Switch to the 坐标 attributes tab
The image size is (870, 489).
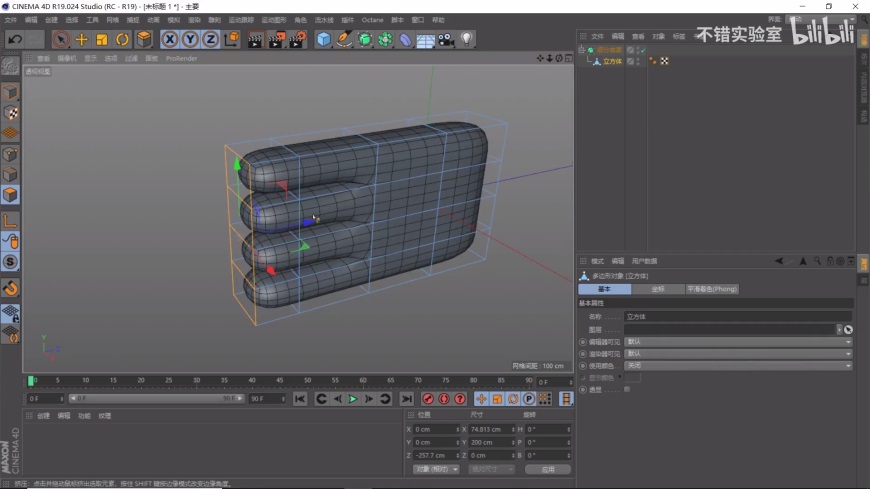(x=657, y=289)
